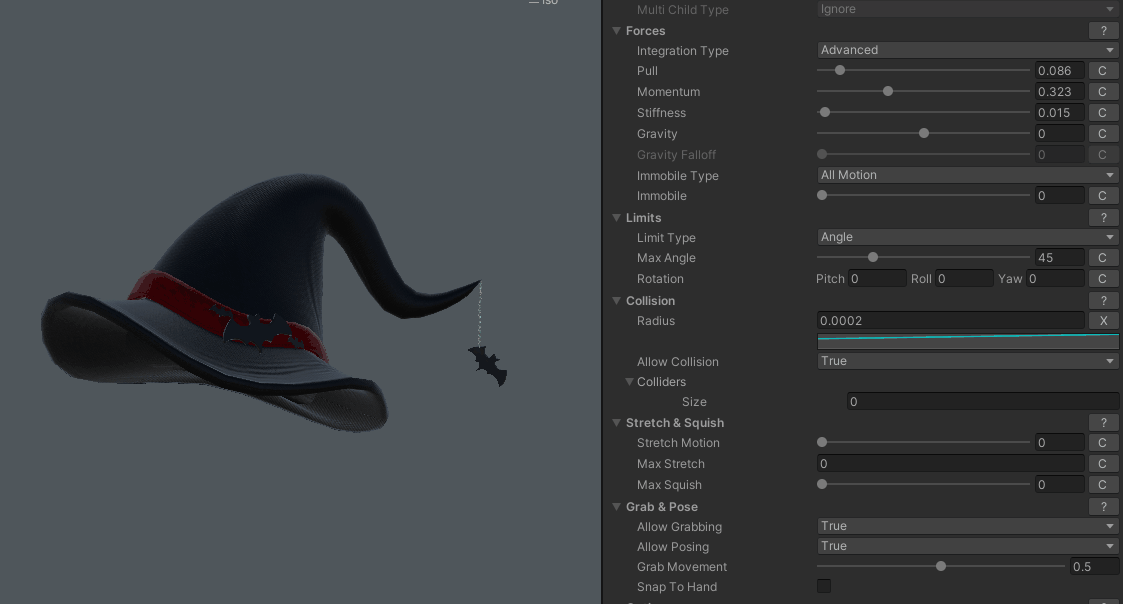
Task: Open the Immobile Type dropdown
Action: pos(967,175)
